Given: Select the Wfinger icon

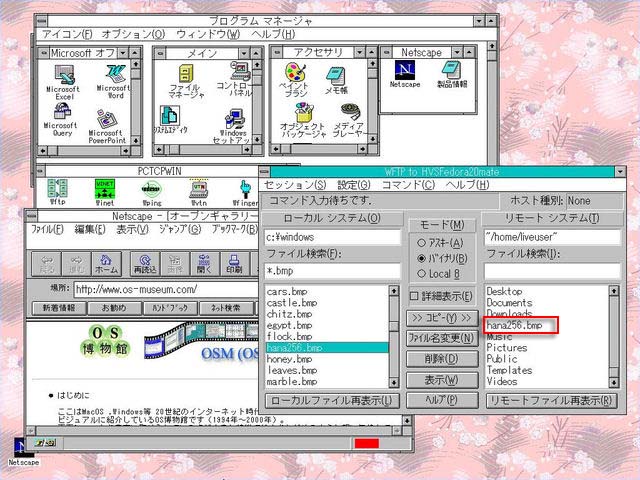Looking at the screenshot, I should pos(245,193).
